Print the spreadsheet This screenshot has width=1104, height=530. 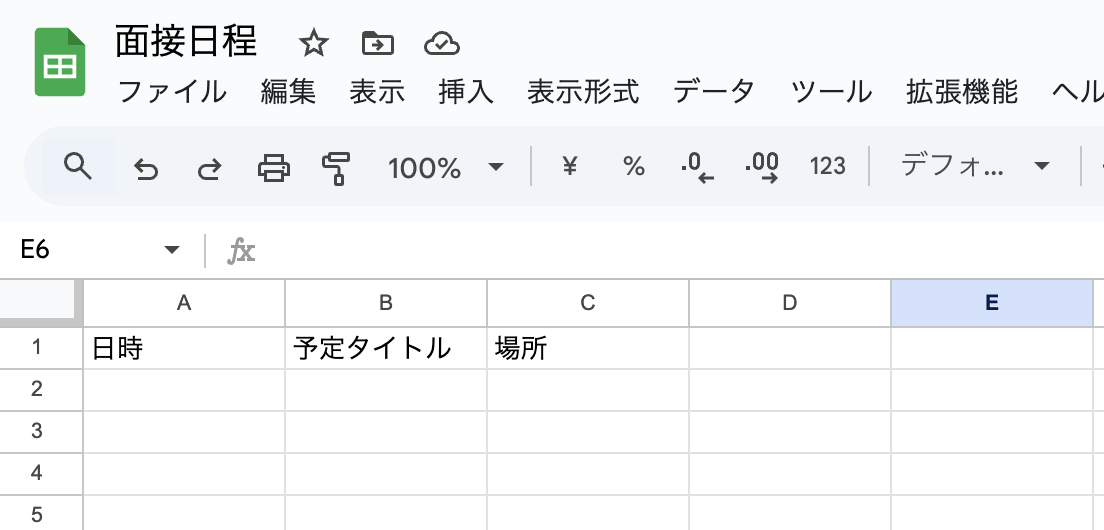pos(273,167)
